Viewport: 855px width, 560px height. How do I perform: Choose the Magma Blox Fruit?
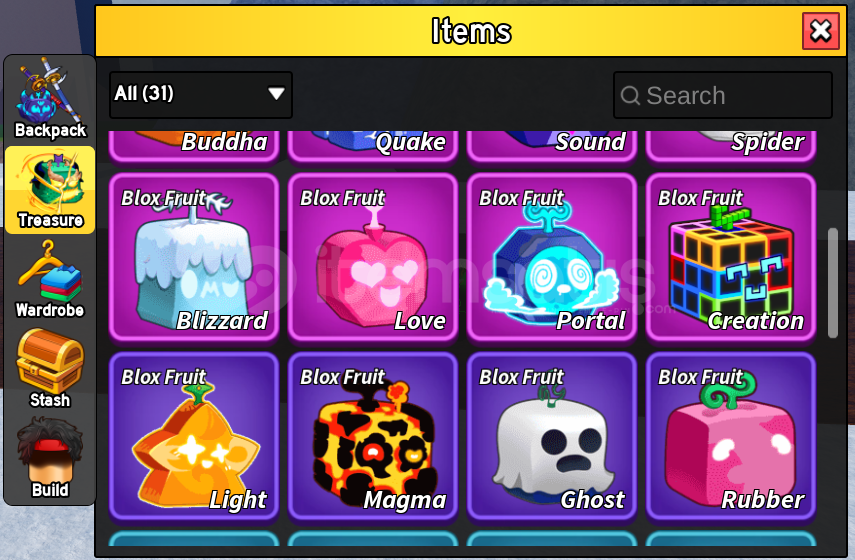click(x=373, y=436)
